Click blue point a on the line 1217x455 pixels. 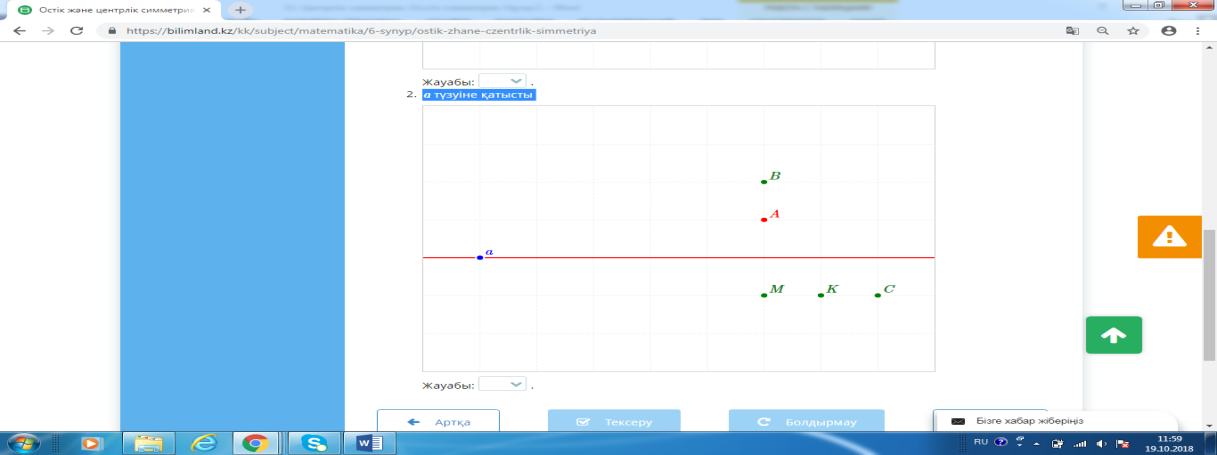[480, 257]
